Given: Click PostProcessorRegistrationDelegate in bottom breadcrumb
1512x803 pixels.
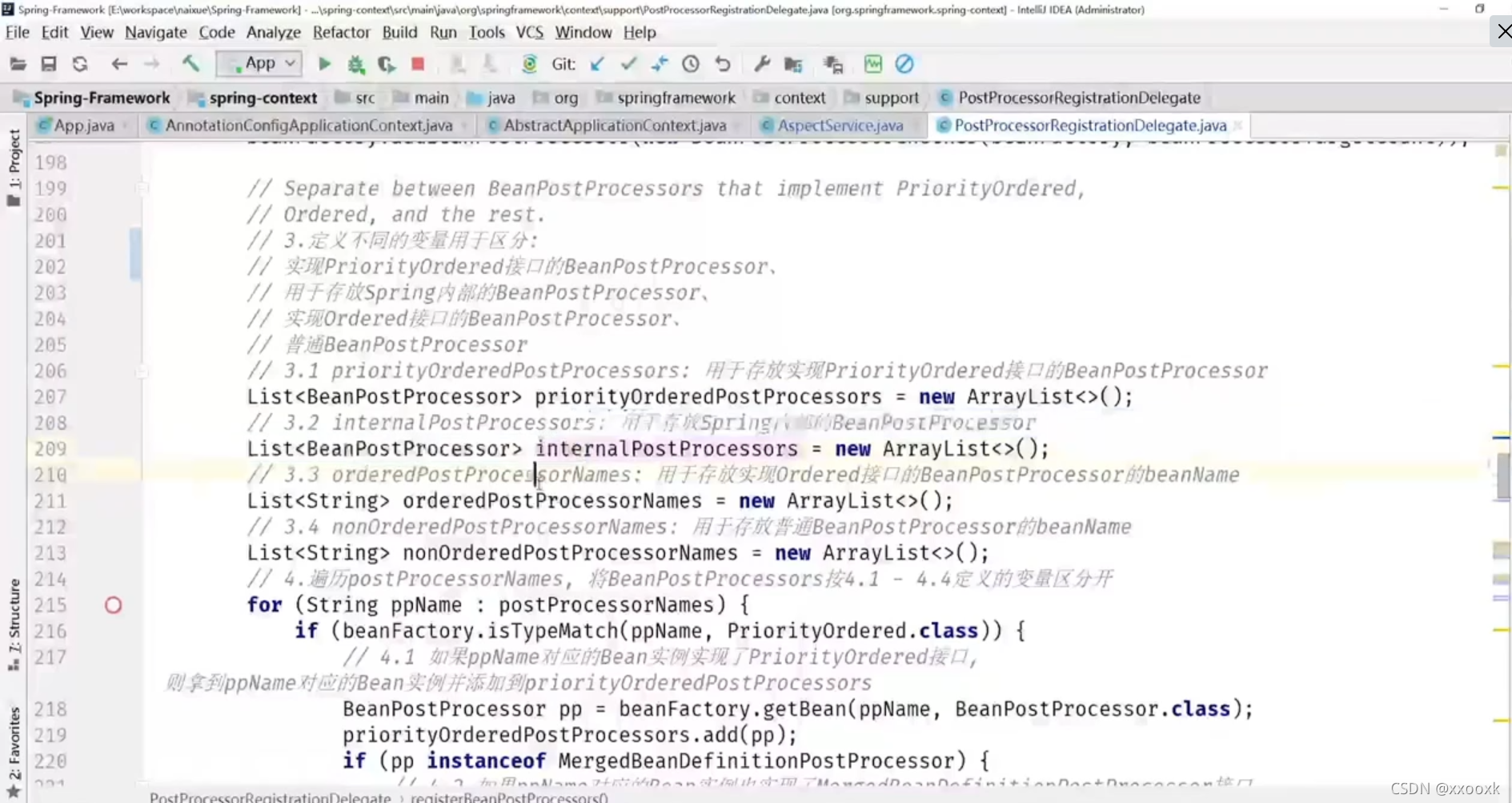Looking at the screenshot, I should (x=270, y=797).
